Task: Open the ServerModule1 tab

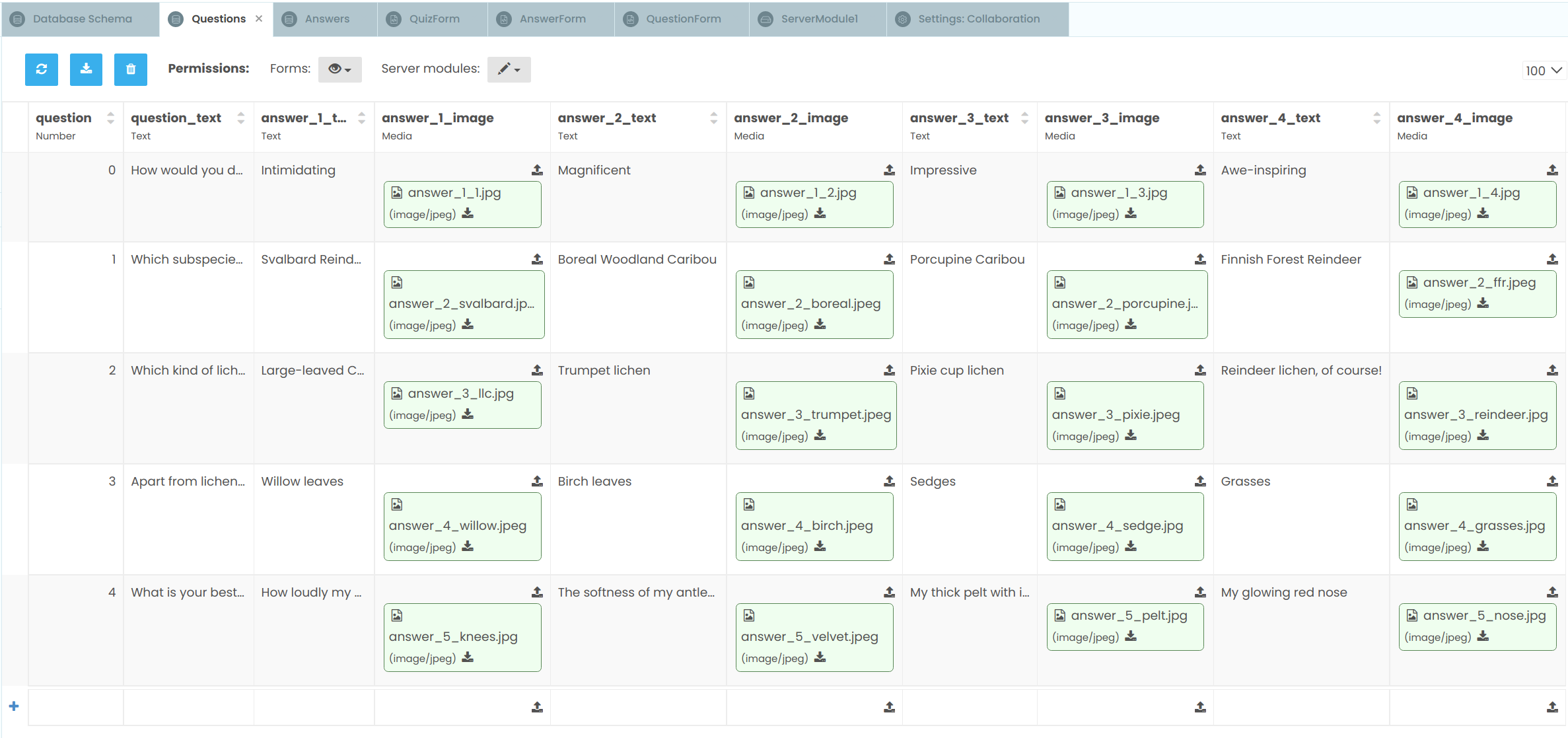Action: pos(818,19)
